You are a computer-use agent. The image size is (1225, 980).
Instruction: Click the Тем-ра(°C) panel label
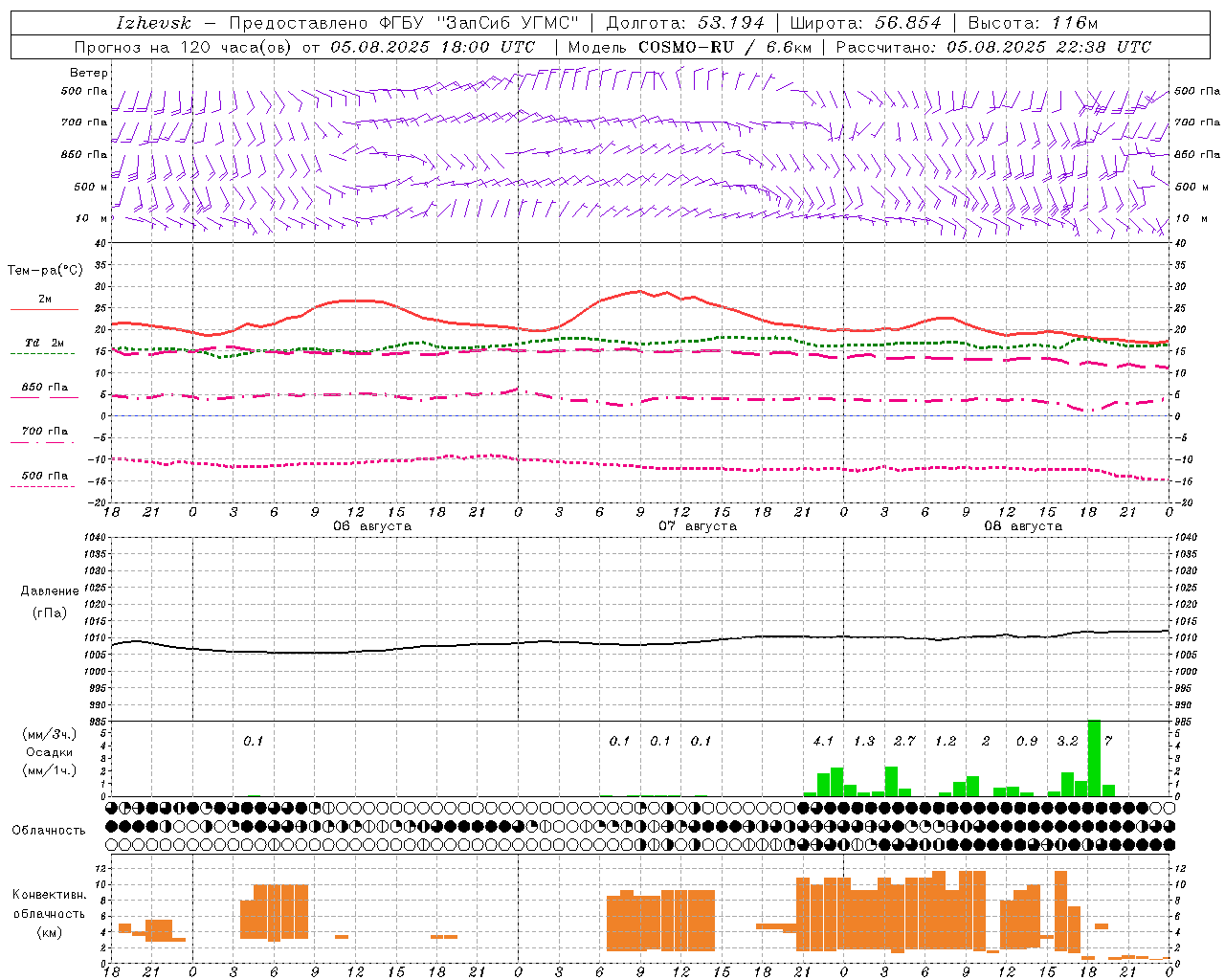(45, 271)
